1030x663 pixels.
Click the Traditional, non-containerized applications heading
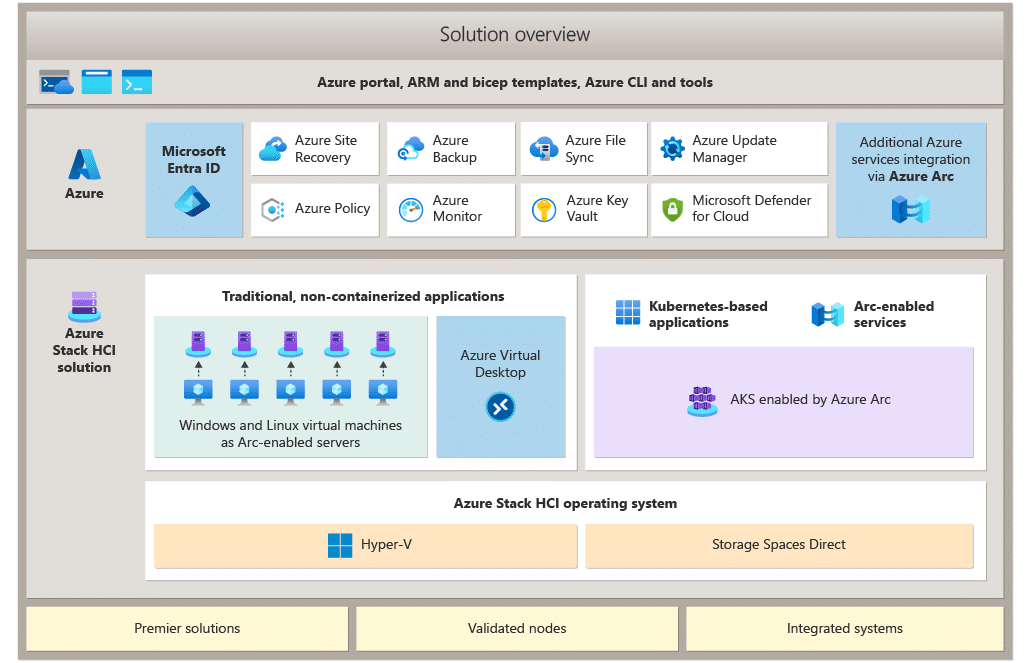pyautogui.click(x=363, y=296)
